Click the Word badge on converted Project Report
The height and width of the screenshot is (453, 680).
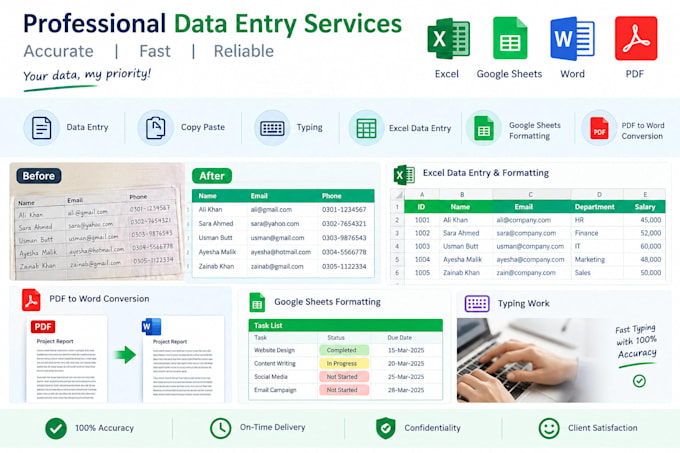[151, 326]
